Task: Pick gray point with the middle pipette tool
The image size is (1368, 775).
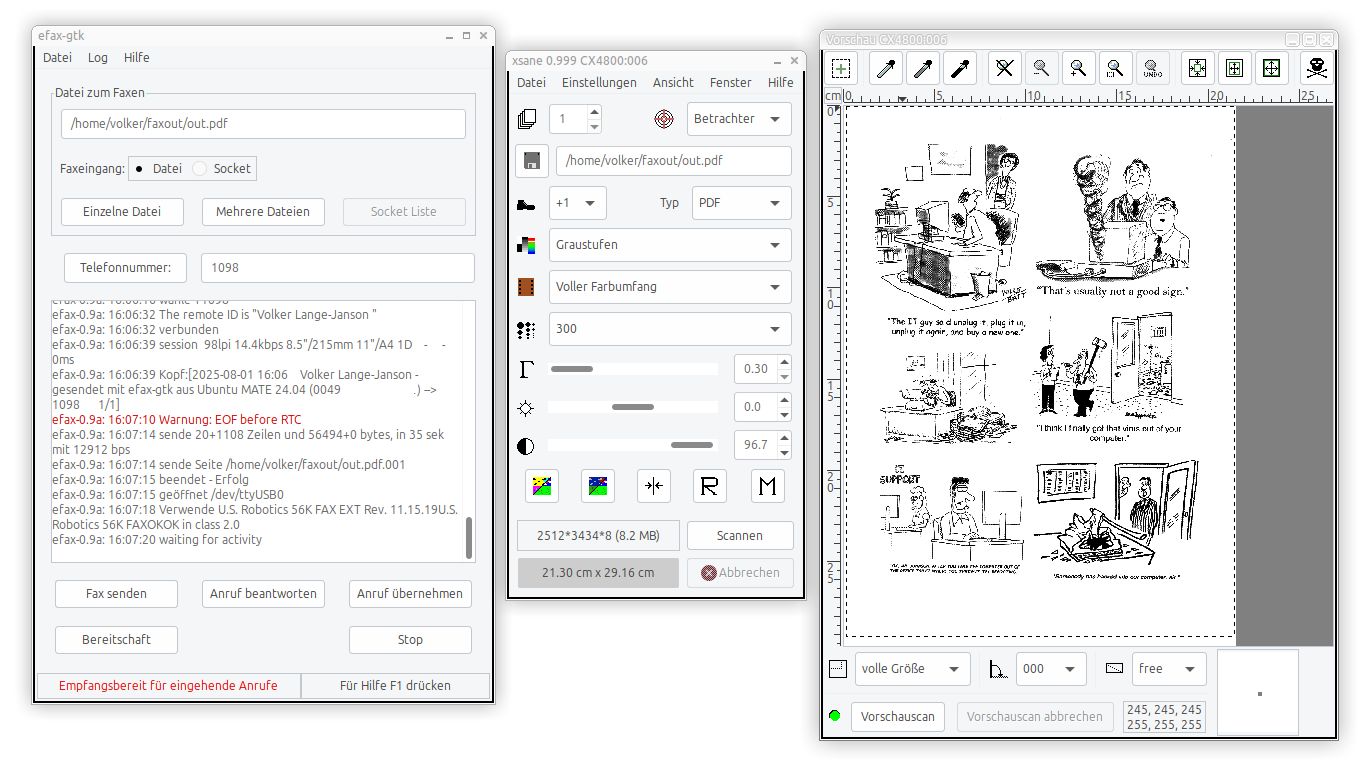Action: click(923, 68)
